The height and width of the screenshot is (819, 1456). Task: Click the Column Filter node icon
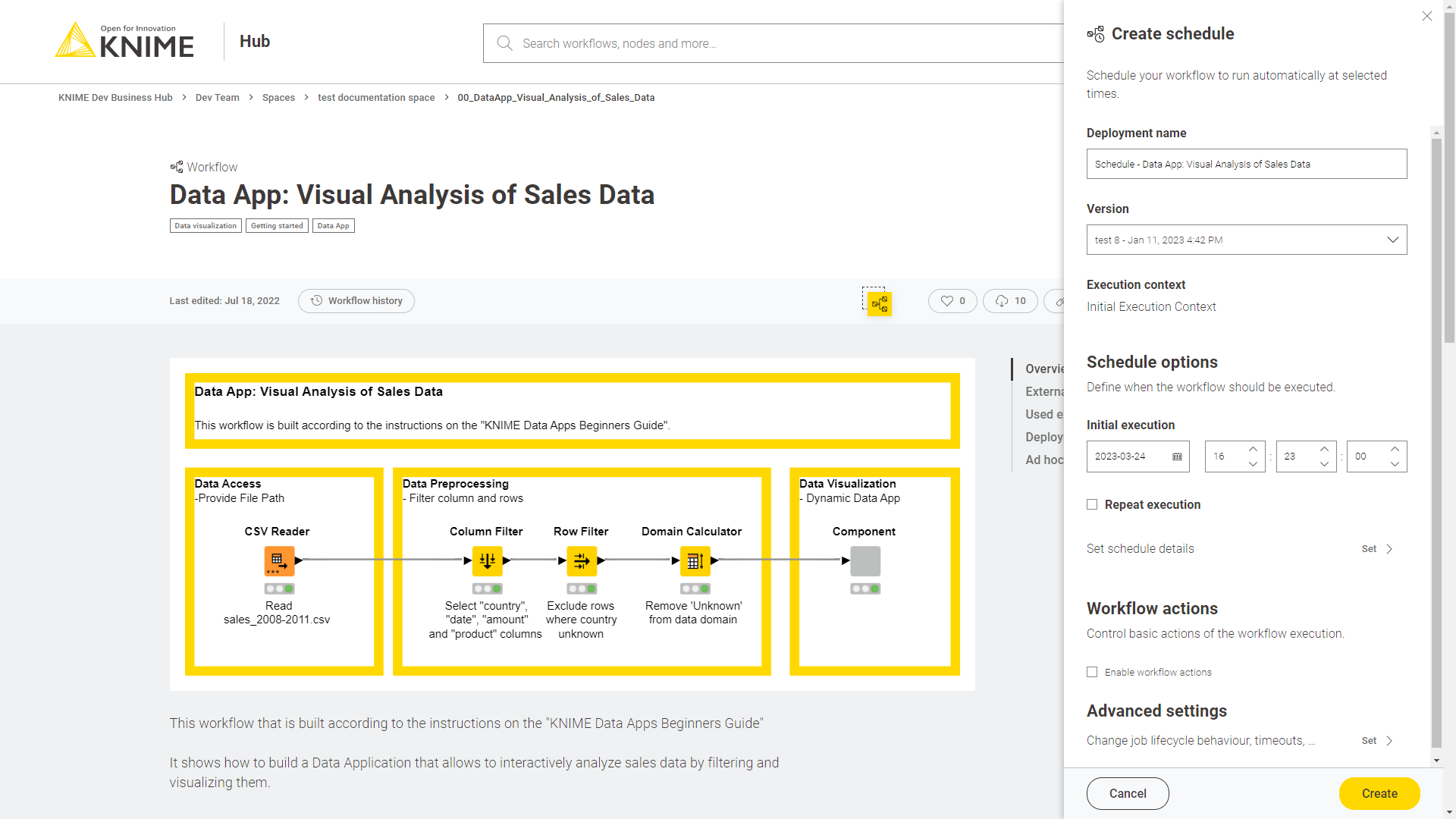click(x=488, y=561)
